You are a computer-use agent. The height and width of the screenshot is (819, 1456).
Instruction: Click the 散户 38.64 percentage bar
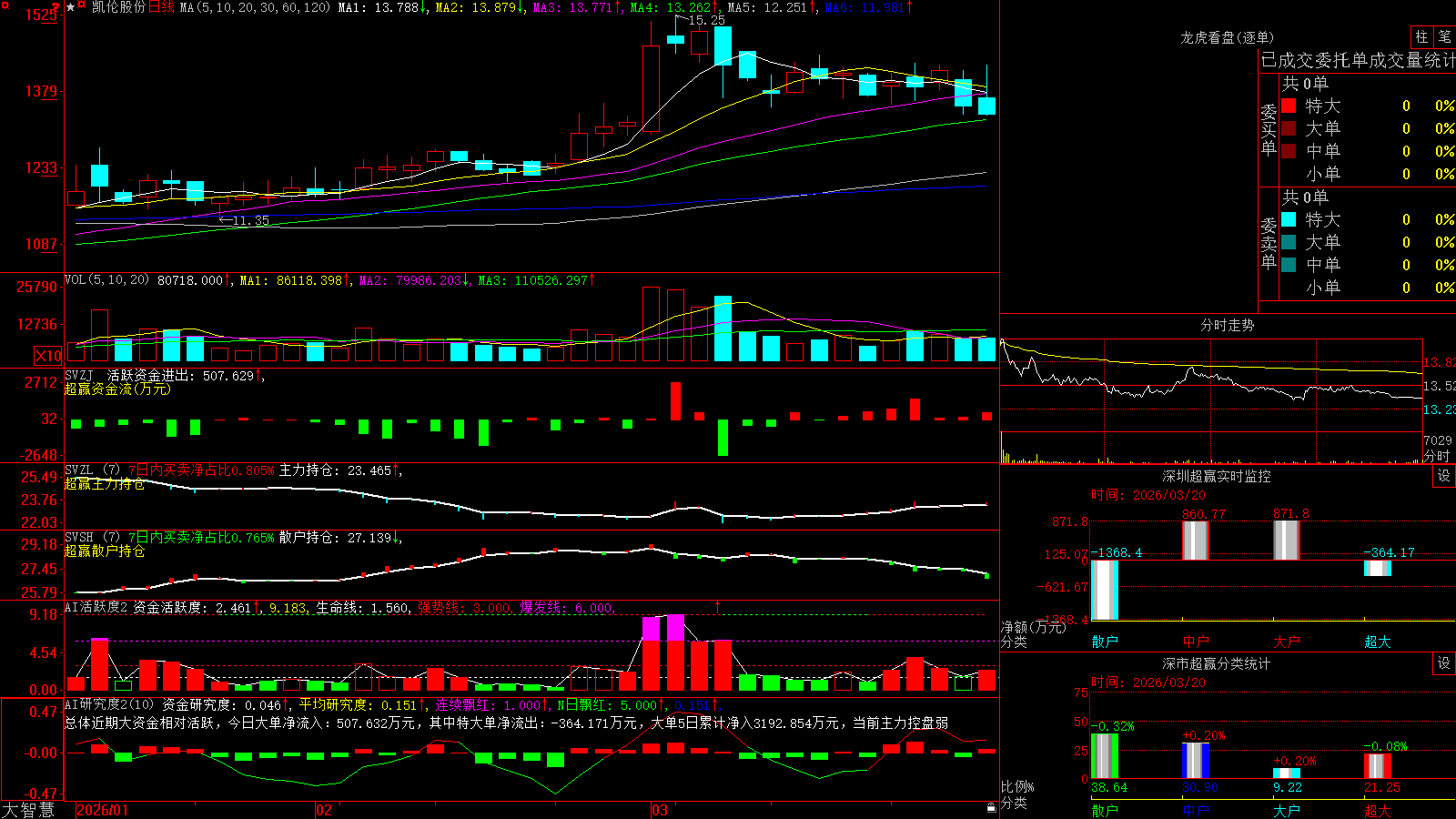pos(1105,755)
